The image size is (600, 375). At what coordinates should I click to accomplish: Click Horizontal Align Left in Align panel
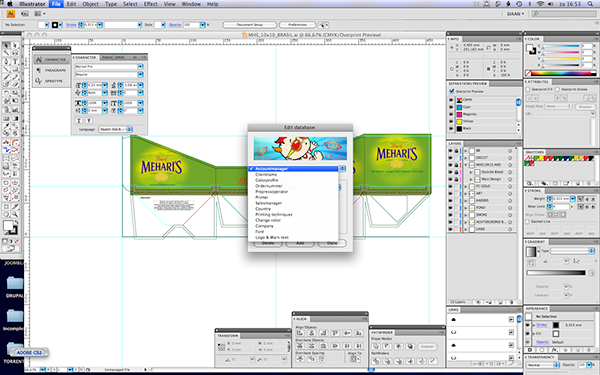300,333
